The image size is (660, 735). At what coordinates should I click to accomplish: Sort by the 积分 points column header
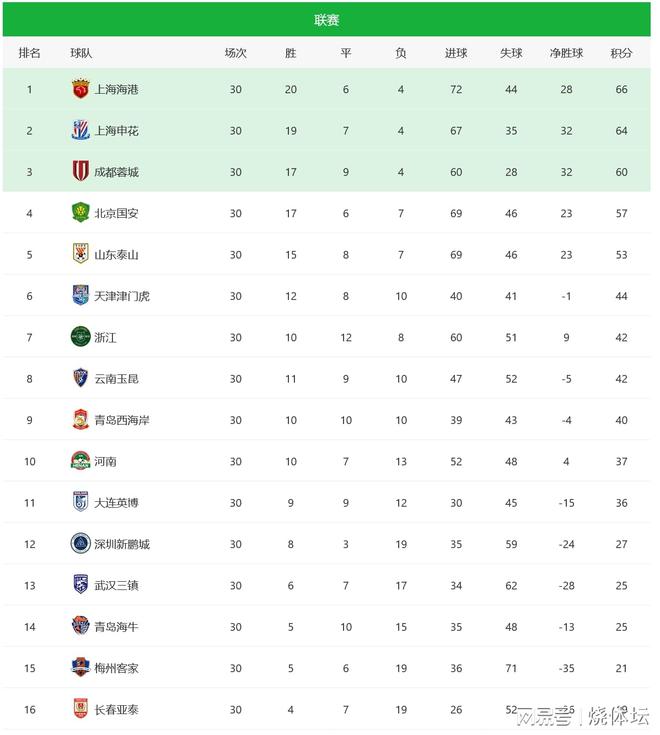(x=621, y=53)
